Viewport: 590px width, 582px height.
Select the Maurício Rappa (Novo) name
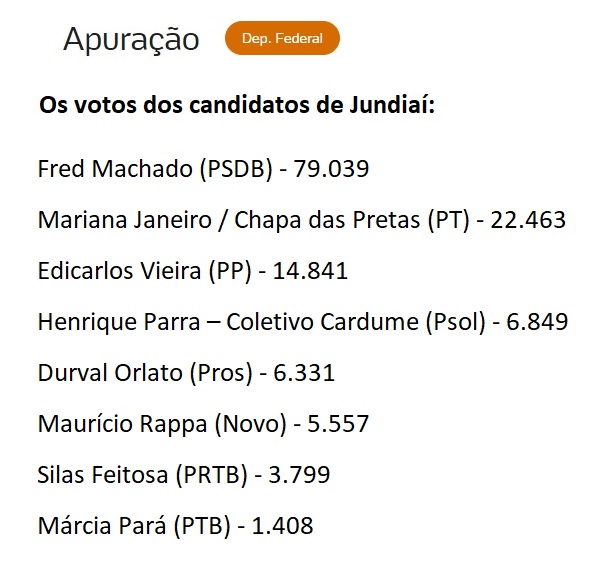(x=162, y=424)
